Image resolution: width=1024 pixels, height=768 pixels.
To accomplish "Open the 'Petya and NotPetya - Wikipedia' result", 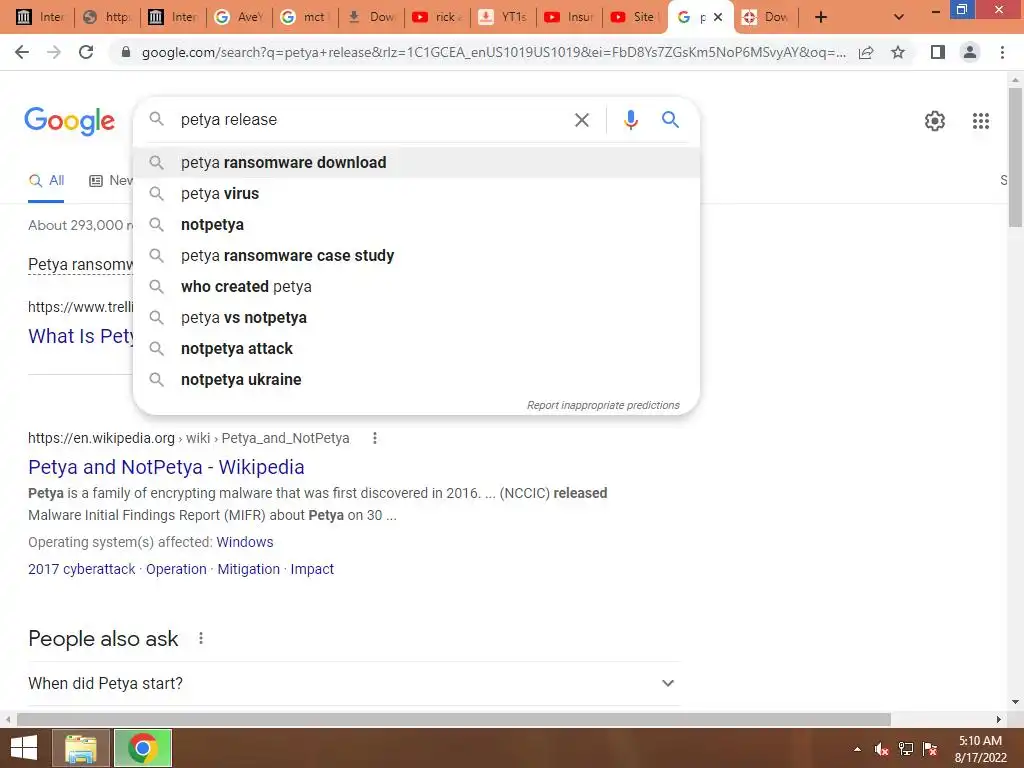I will pyautogui.click(x=166, y=467).
